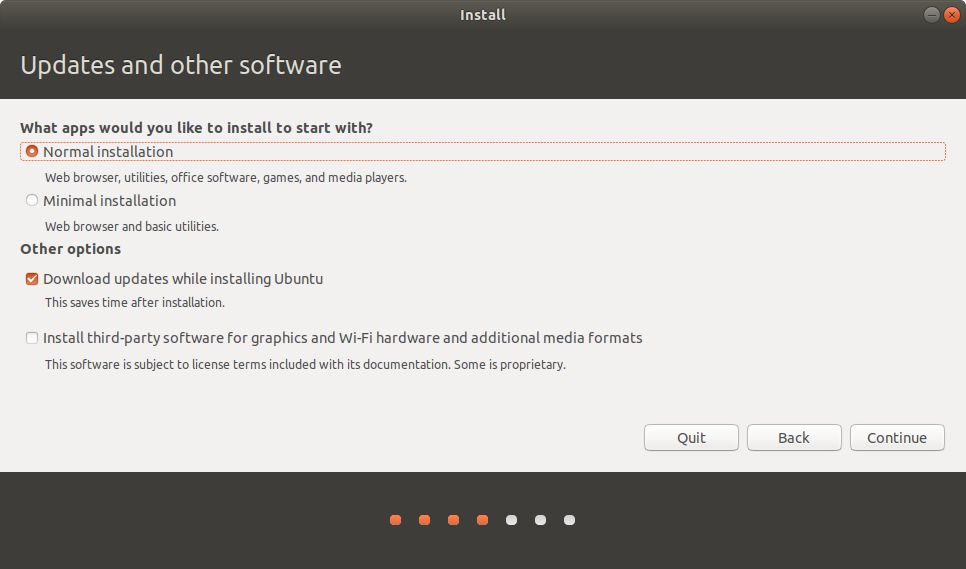Enable Install third-party software checkbox
Viewport: 966px width, 569px height.
tap(32, 338)
